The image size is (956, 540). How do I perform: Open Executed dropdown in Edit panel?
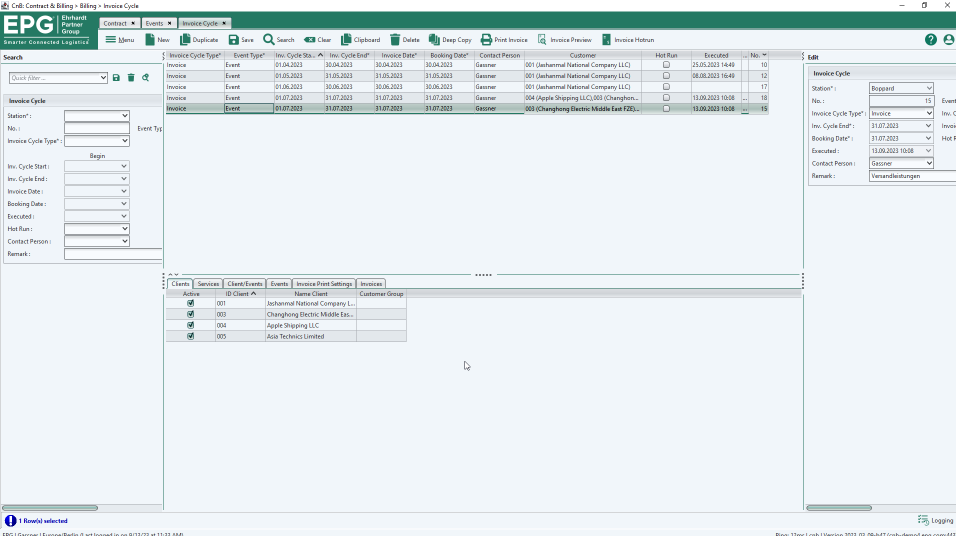point(928,151)
